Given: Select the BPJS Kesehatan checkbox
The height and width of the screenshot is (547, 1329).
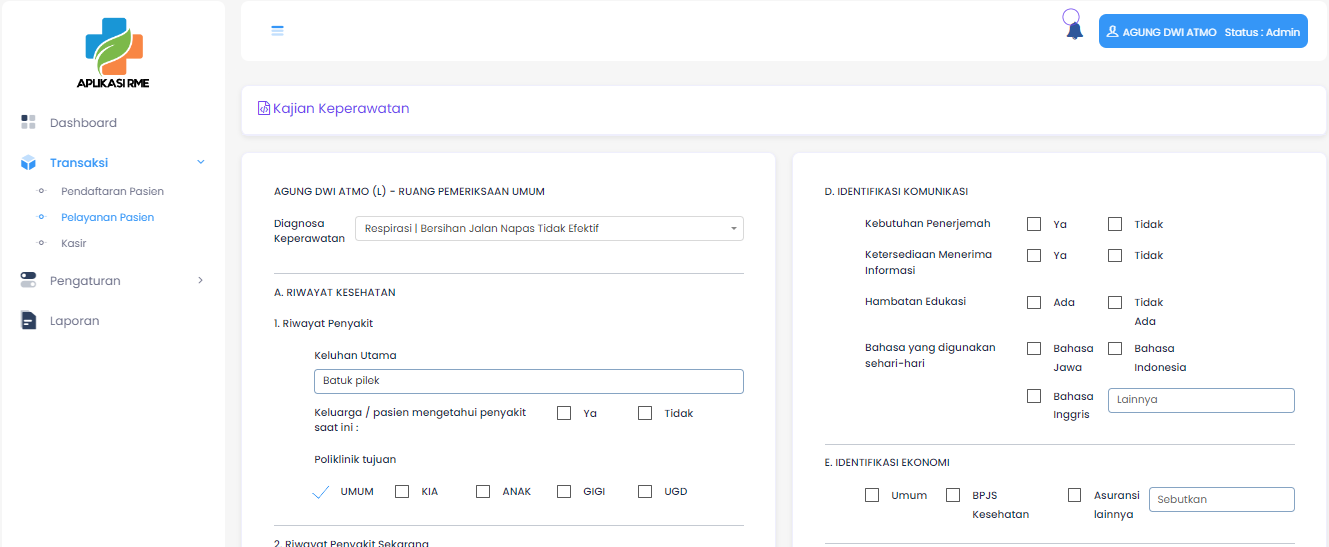Looking at the screenshot, I should [953, 495].
